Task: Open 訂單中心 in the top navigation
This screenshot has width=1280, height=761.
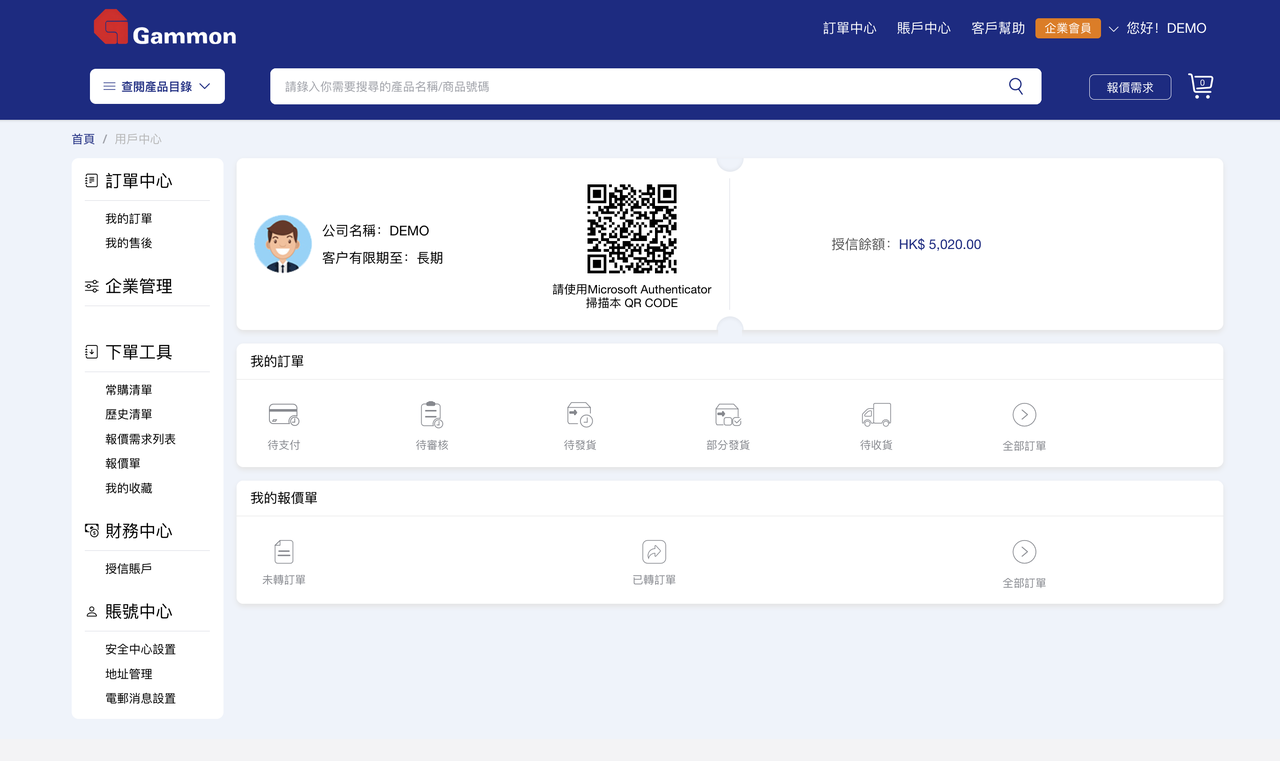Action: pos(849,28)
